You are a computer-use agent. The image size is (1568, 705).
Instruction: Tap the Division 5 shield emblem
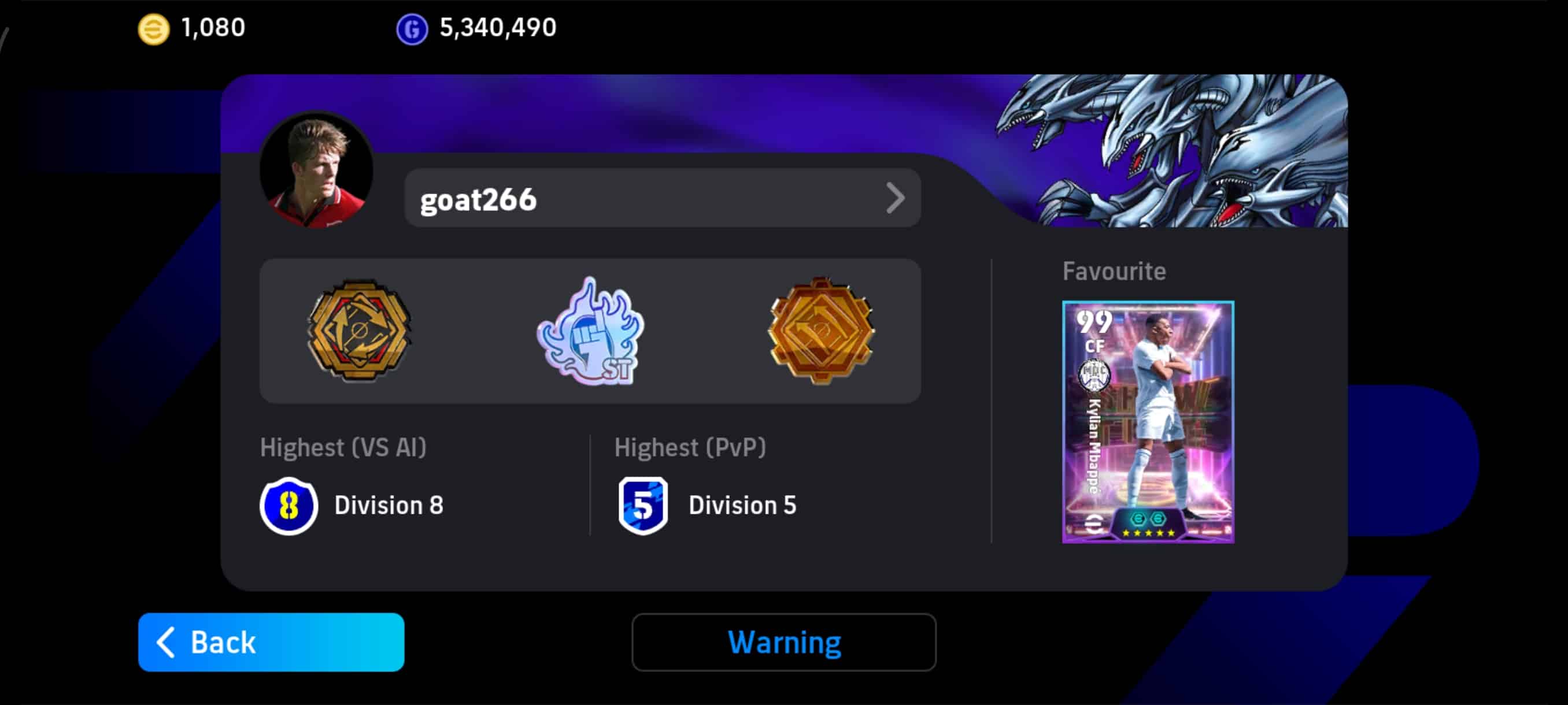(643, 506)
